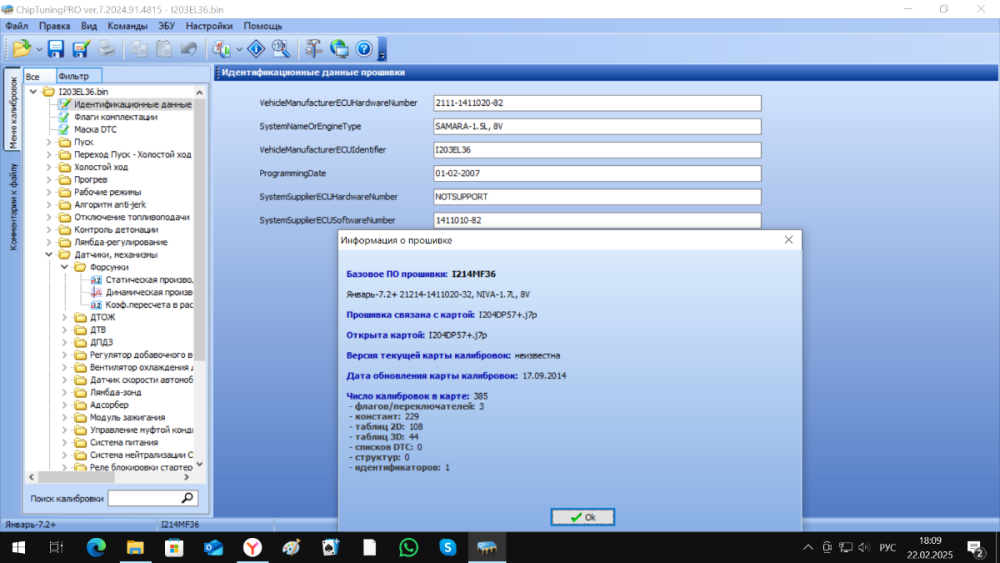The width and height of the screenshot is (1000, 563).
Task: Select the Лямбда-зонд folder
Action: tap(115, 392)
